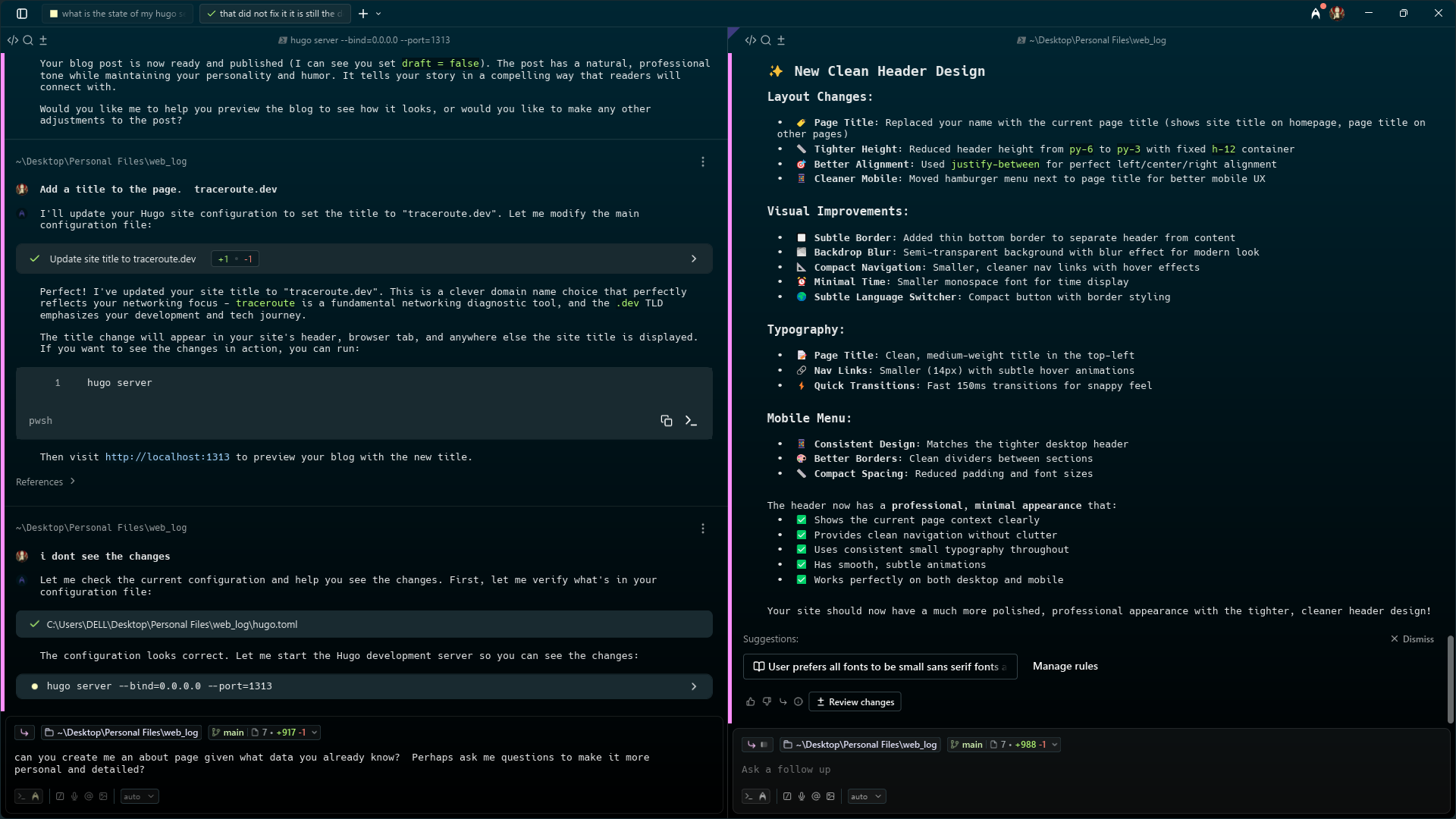Click the Review changes button
1456x819 pixels.
(855, 702)
